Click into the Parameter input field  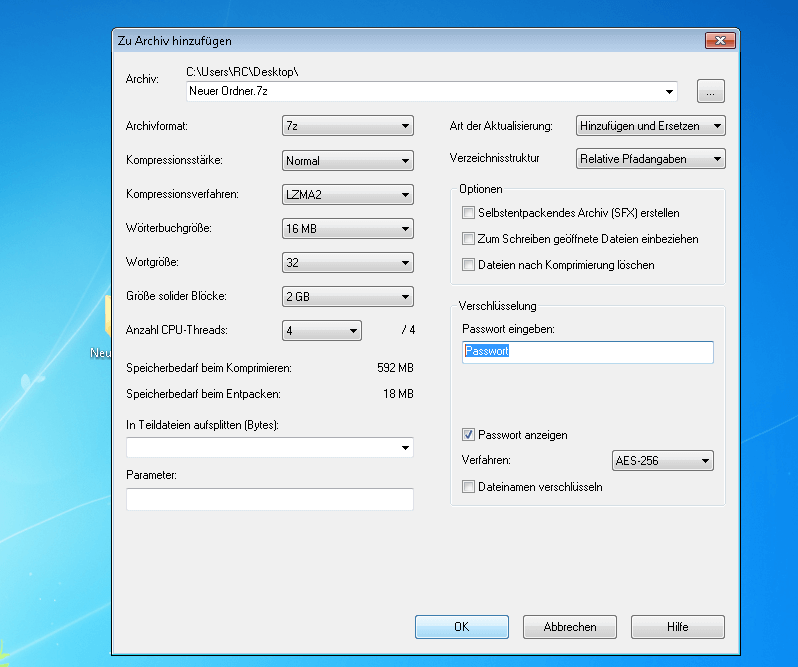(269, 499)
